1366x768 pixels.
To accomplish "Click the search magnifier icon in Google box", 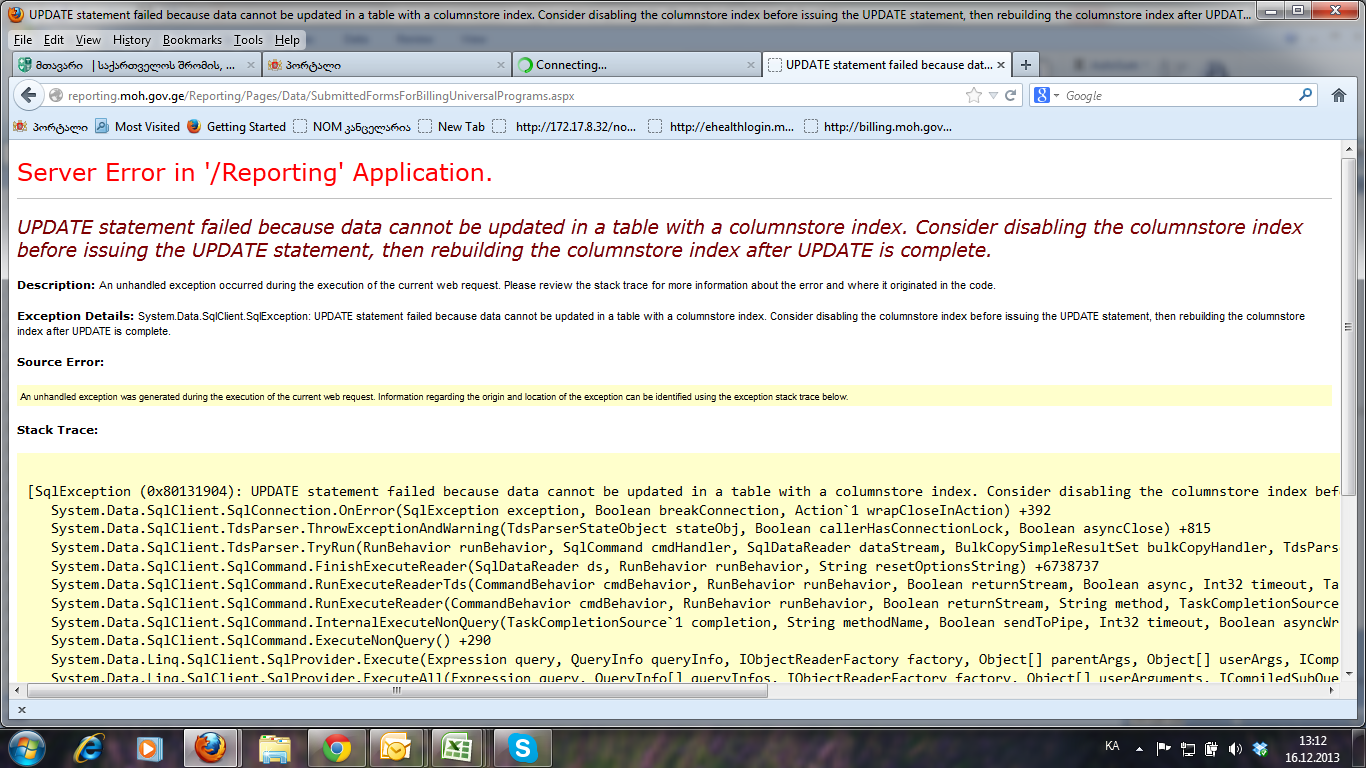I will pos(1305,96).
